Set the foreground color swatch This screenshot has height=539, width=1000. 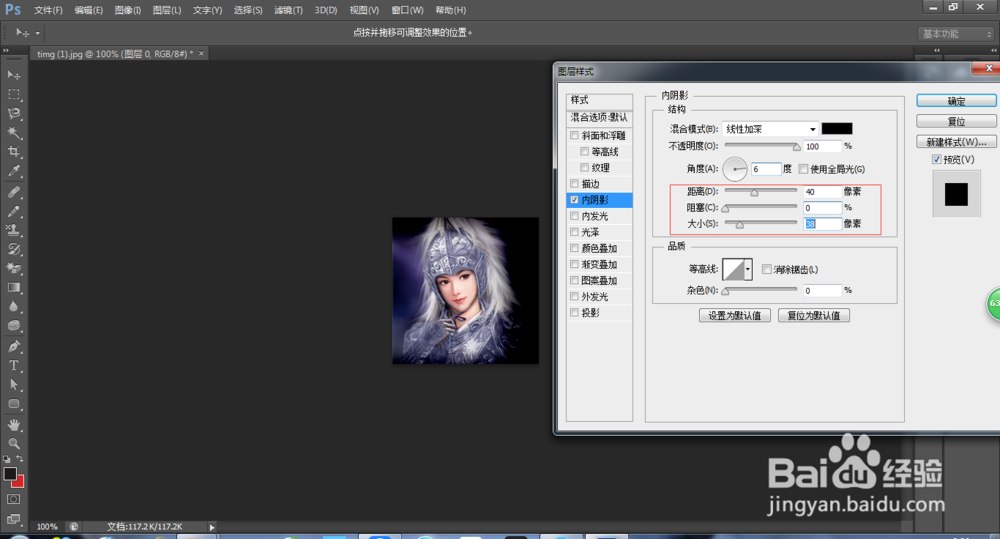coord(10,474)
